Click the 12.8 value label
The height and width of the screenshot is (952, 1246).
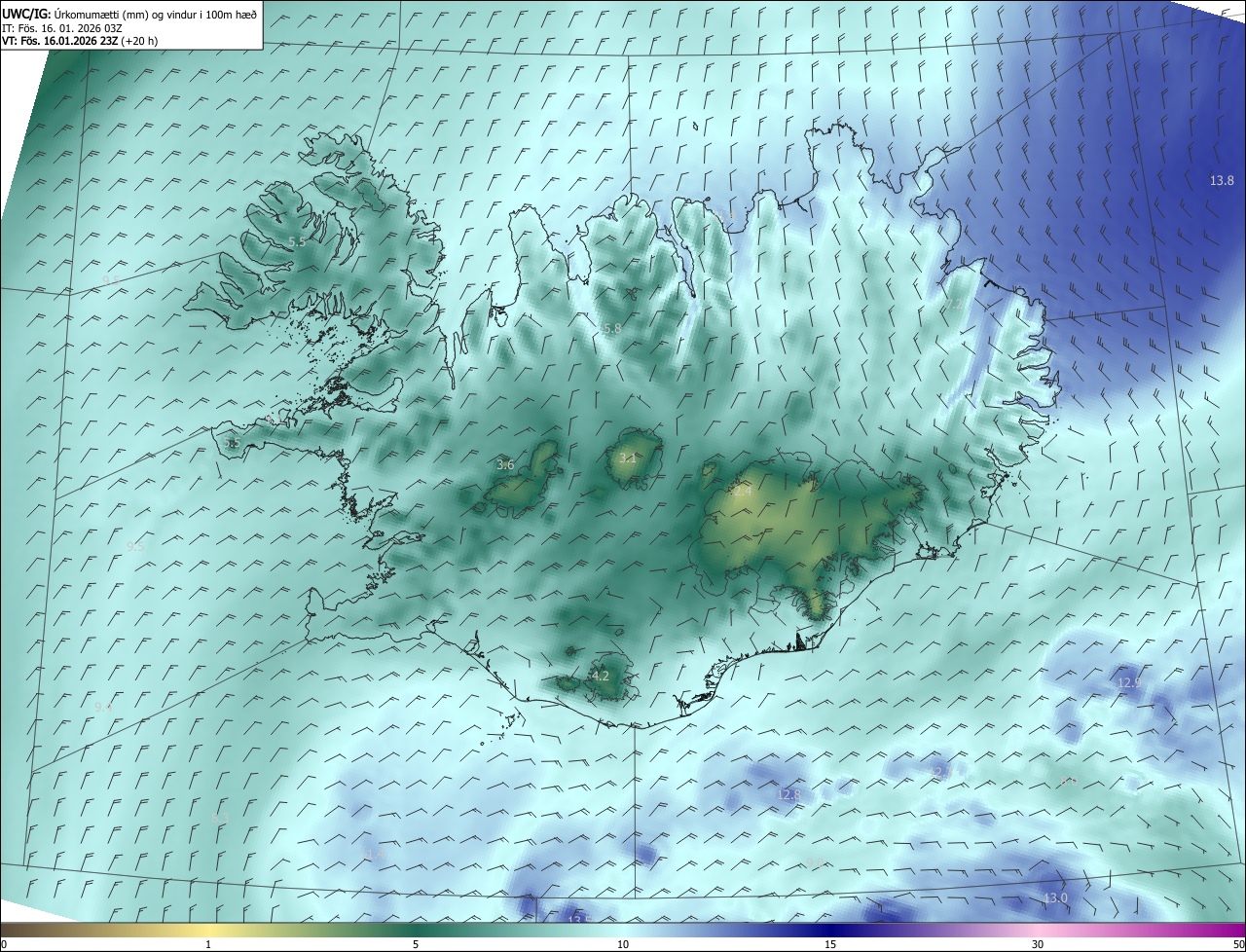[788, 794]
